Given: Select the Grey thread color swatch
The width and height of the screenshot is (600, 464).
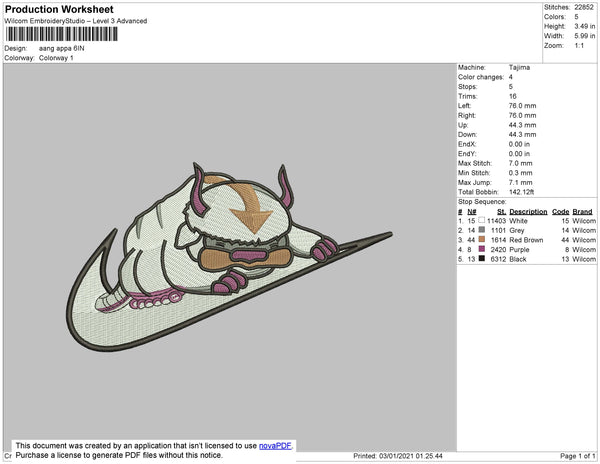Looking at the screenshot, I should [x=481, y=230].
